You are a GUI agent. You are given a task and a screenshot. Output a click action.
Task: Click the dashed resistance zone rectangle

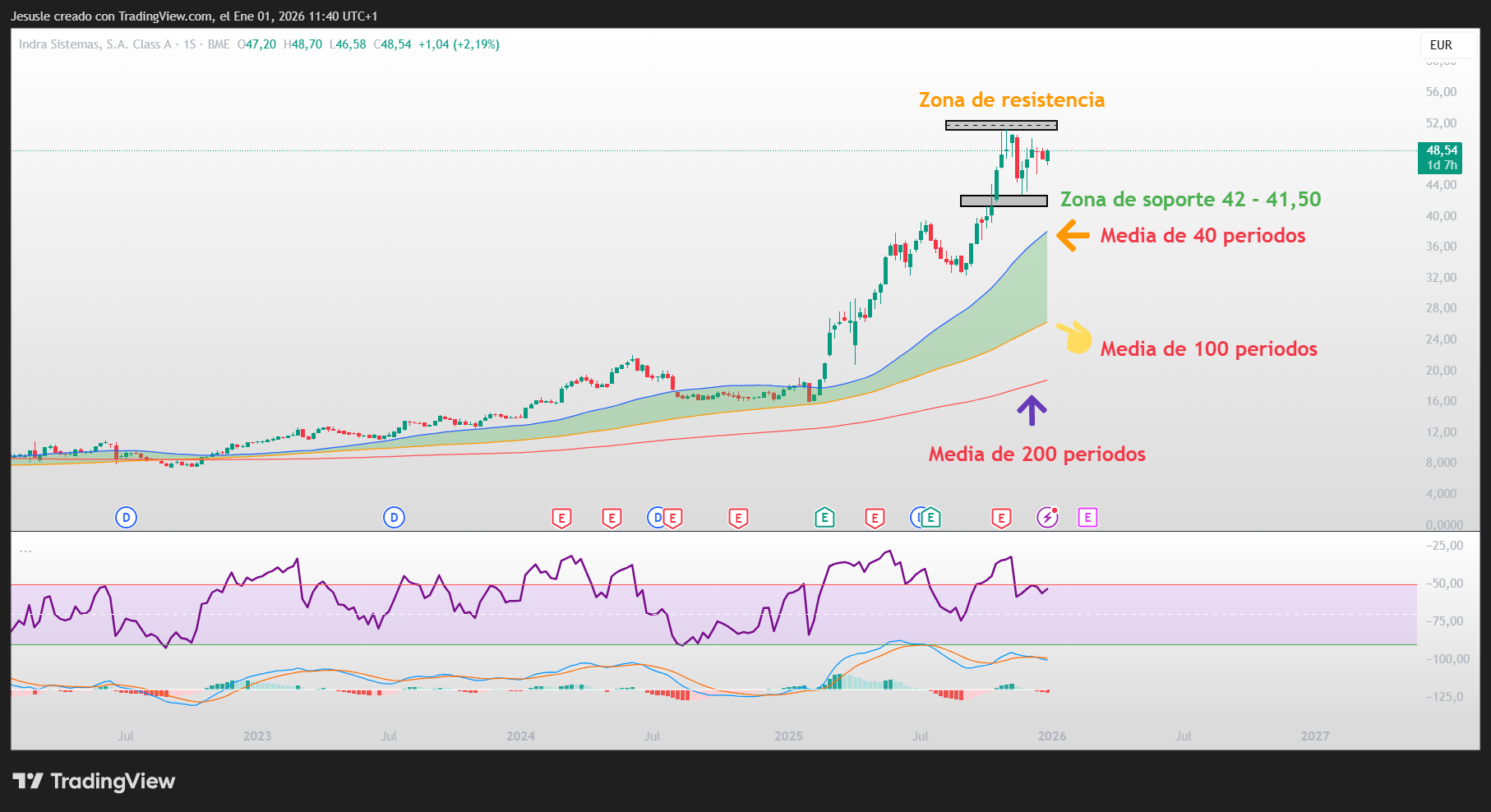pos(1001,126)
